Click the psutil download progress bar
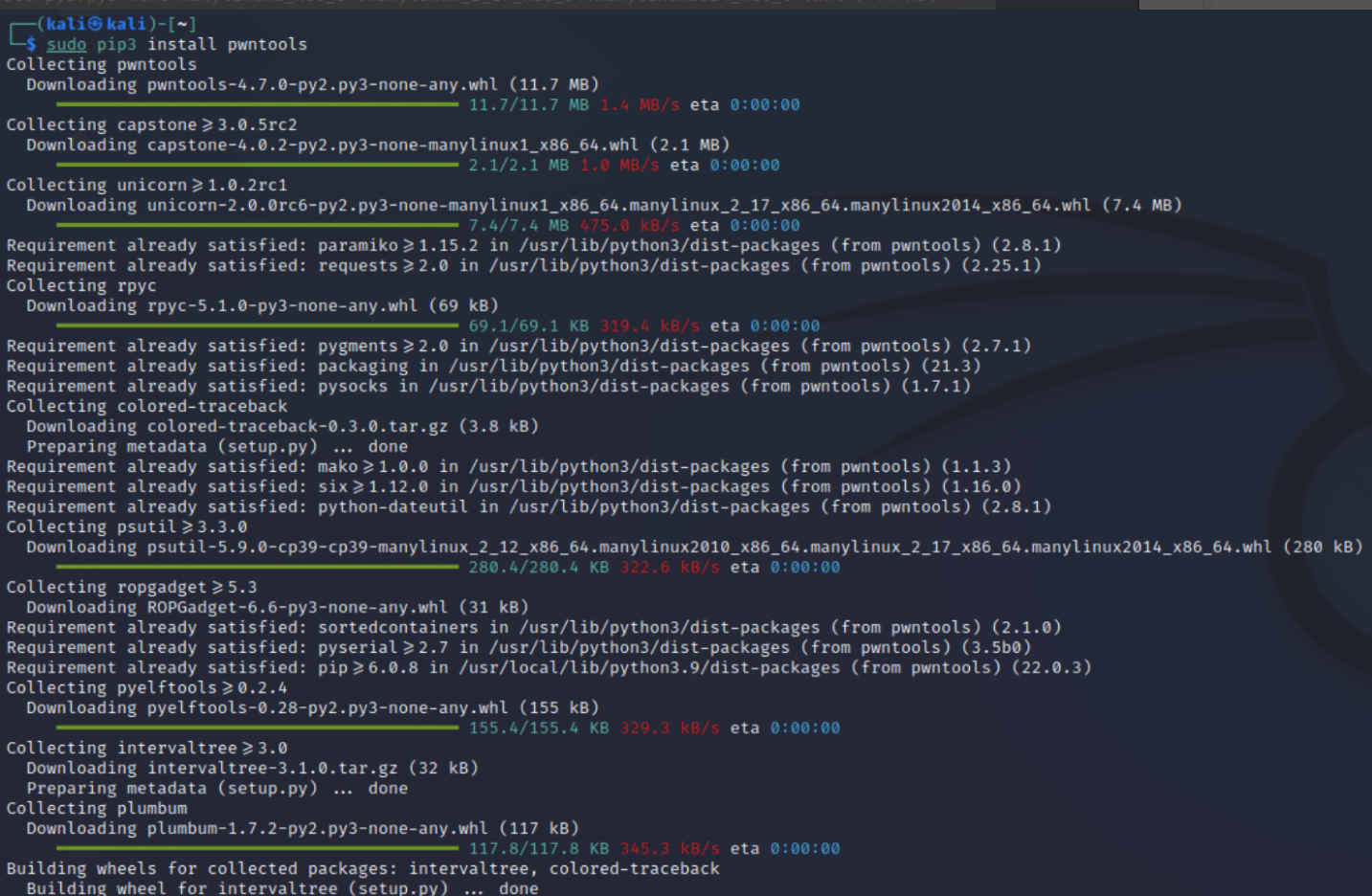 (257, 567)
